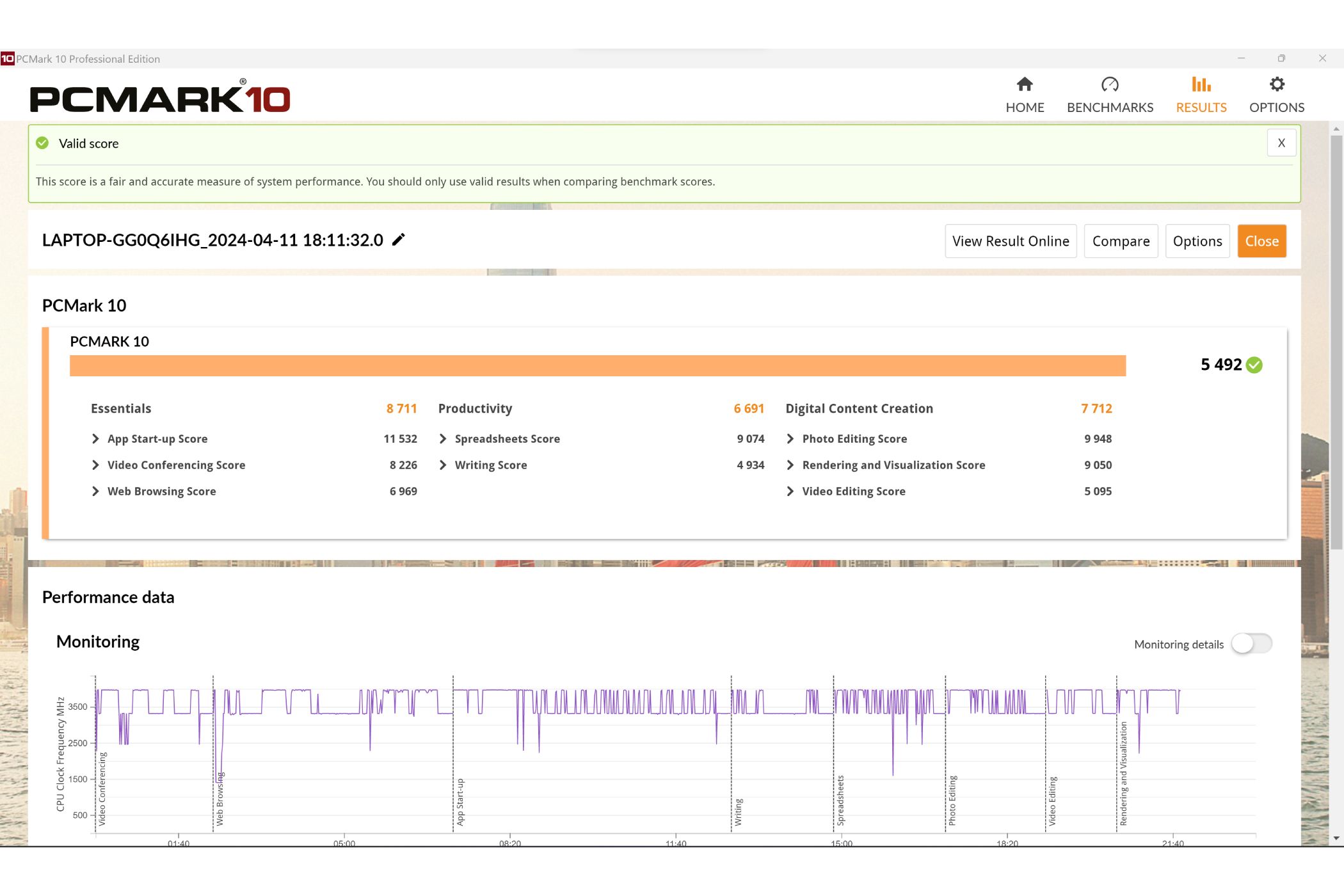Select the RESULTS tab label
The image size is (1344, 896).
1201,108
